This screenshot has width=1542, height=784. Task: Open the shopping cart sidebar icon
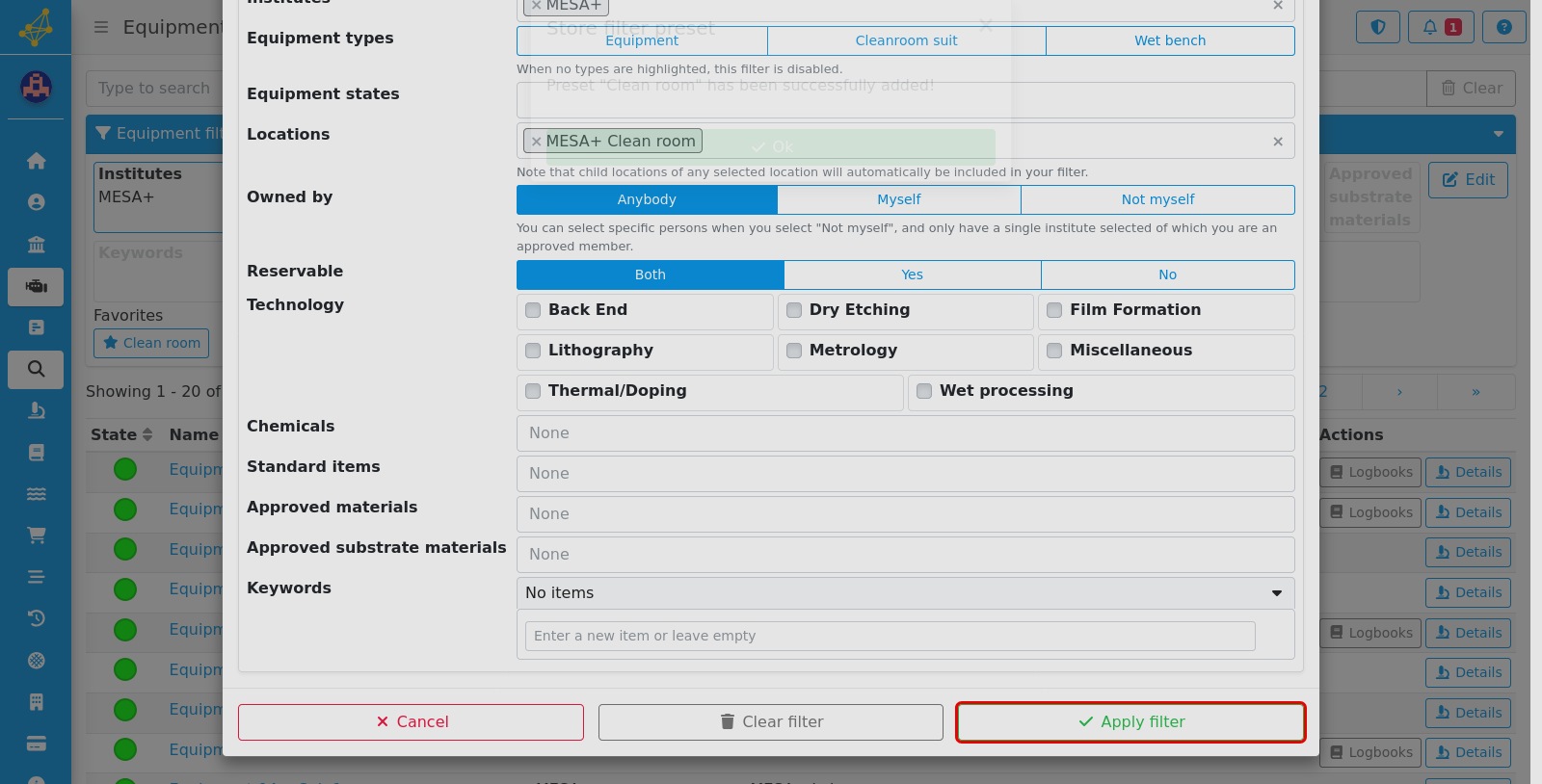pos(36,535)
